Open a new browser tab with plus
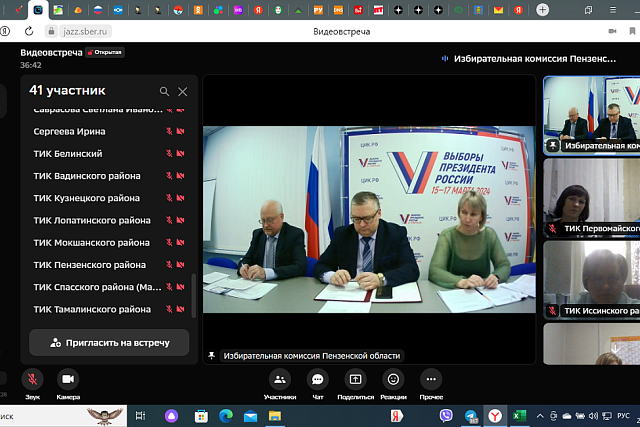Screen dimensions: 640x427 542,10
